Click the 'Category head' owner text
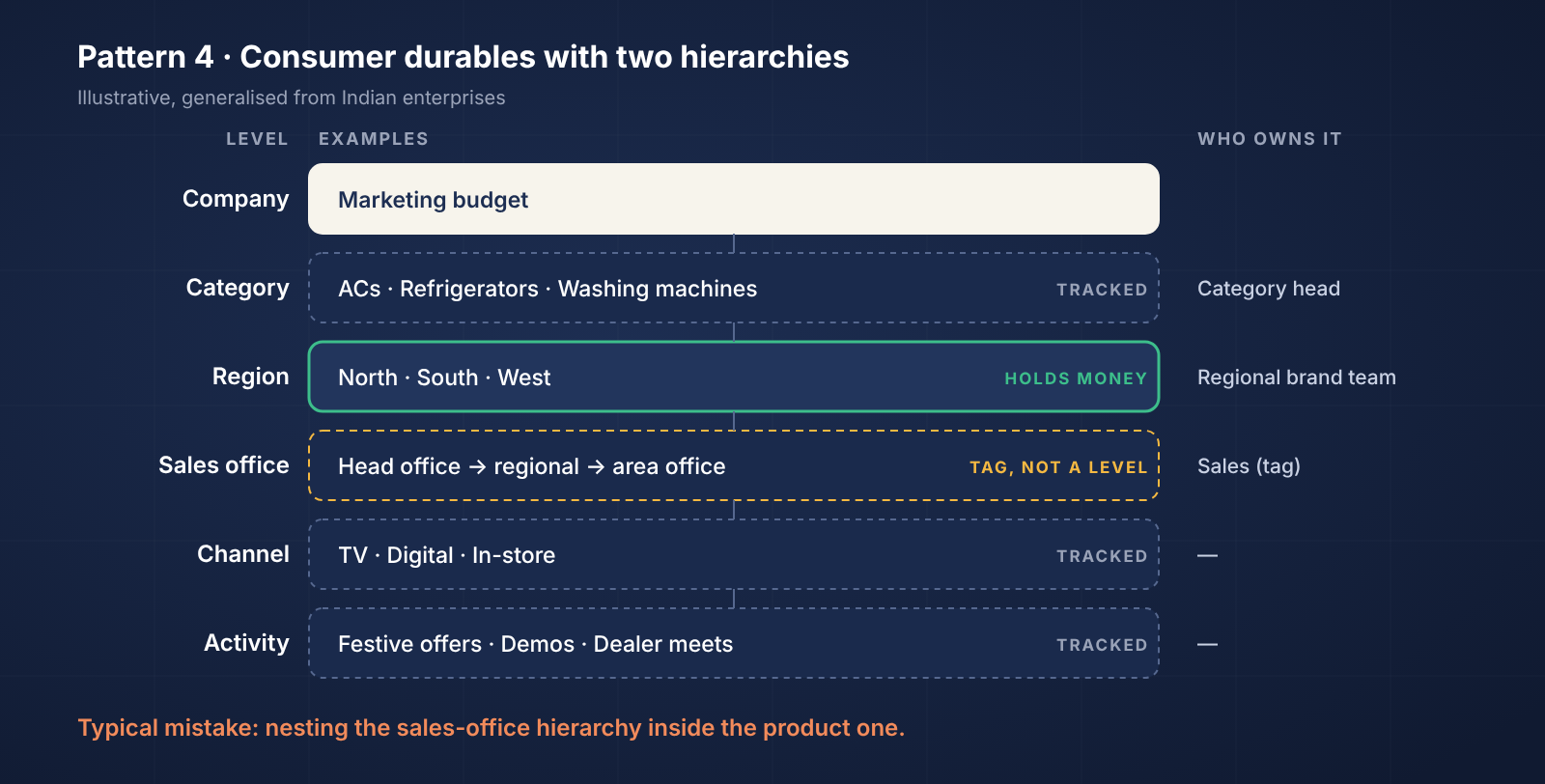1545x784 pixels. click(1269, 289)
